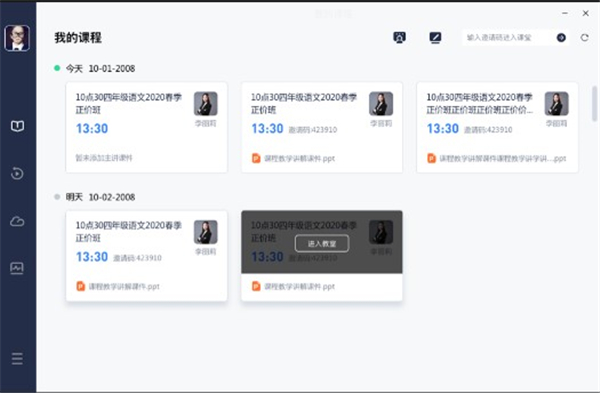Click the 我的课程 page title
The height and width of the screenshot is (393, 600).
point(78,38)
